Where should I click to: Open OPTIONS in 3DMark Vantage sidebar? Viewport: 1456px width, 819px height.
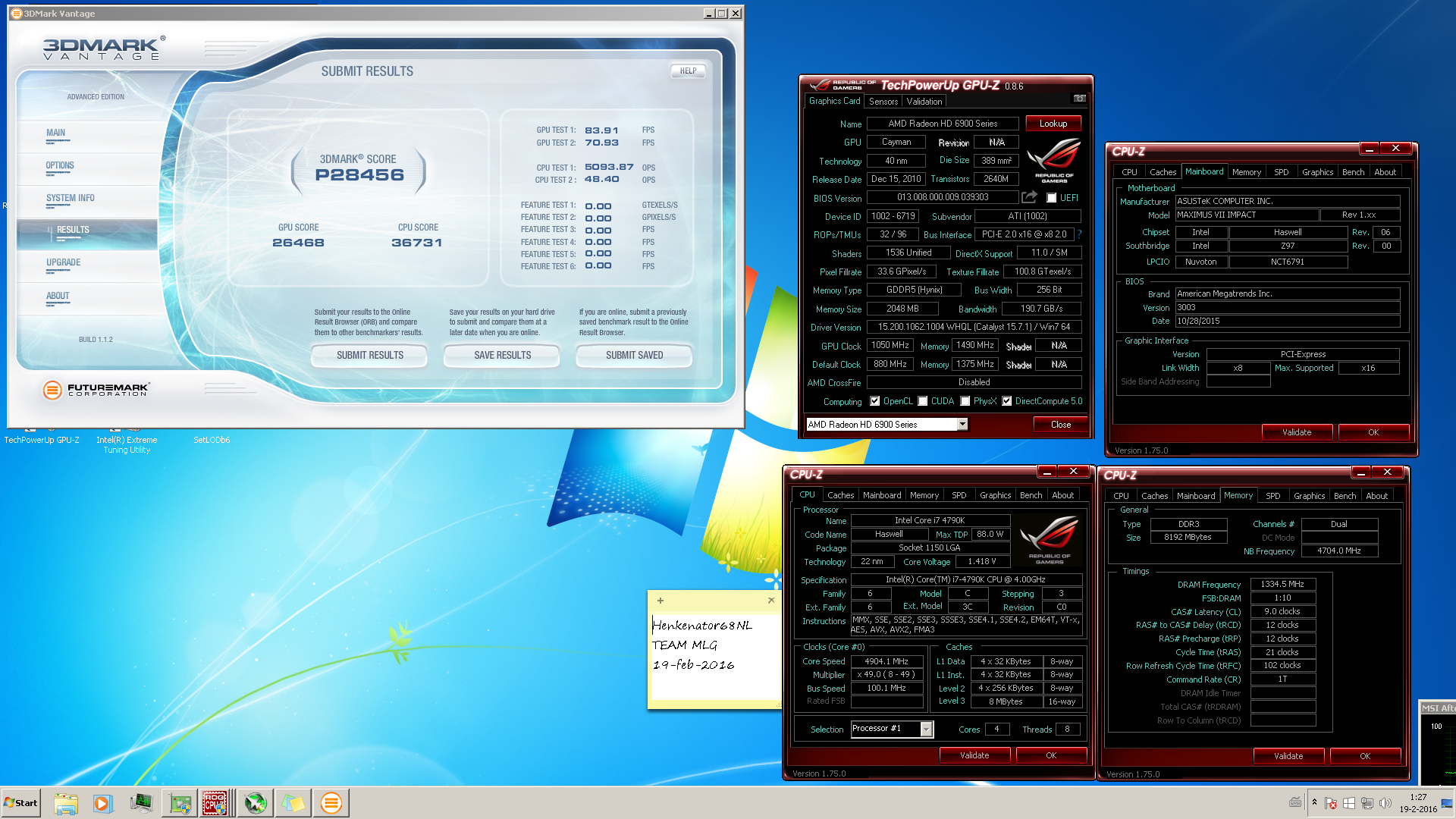60,165
